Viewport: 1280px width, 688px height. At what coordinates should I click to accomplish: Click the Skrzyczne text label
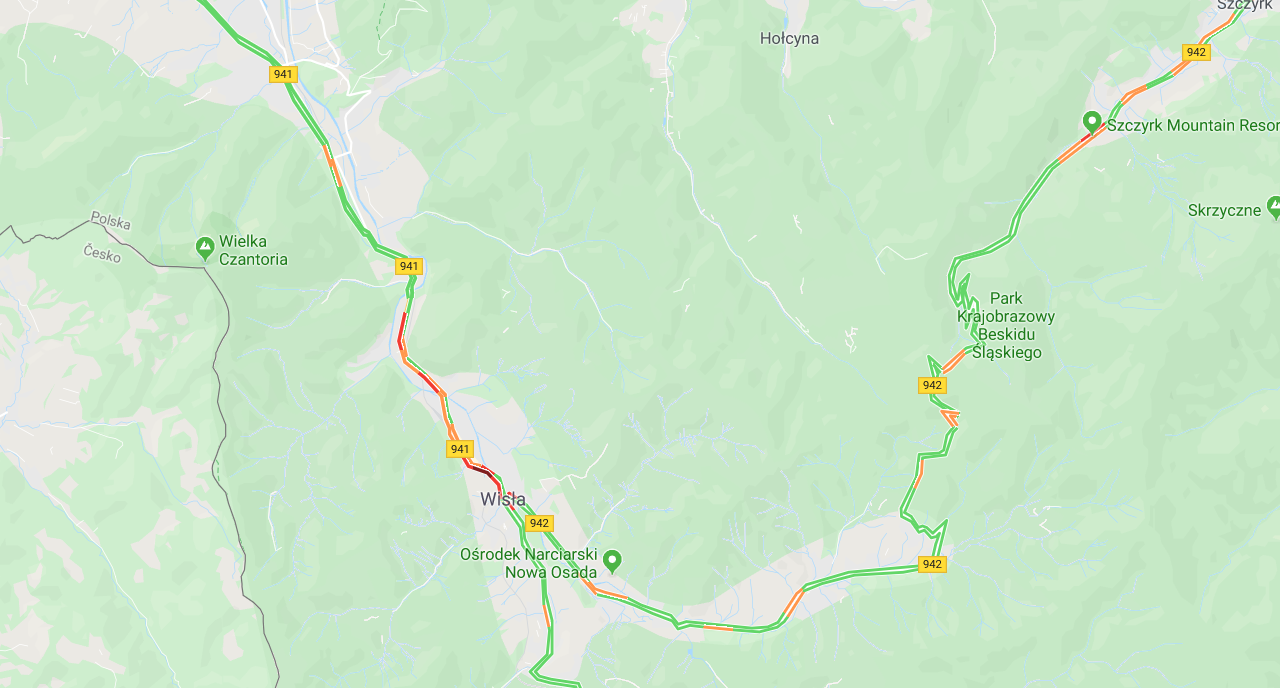[x=1224, y=210]
